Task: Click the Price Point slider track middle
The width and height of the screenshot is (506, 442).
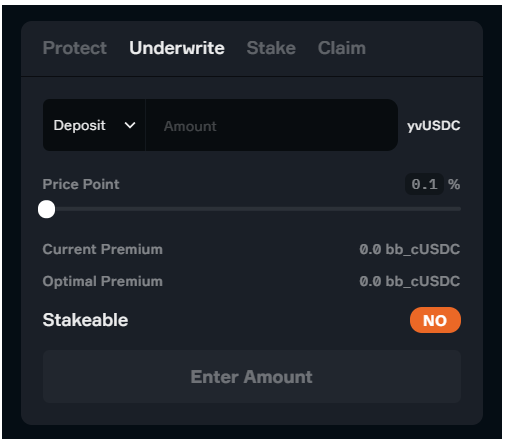Action: 252,209
